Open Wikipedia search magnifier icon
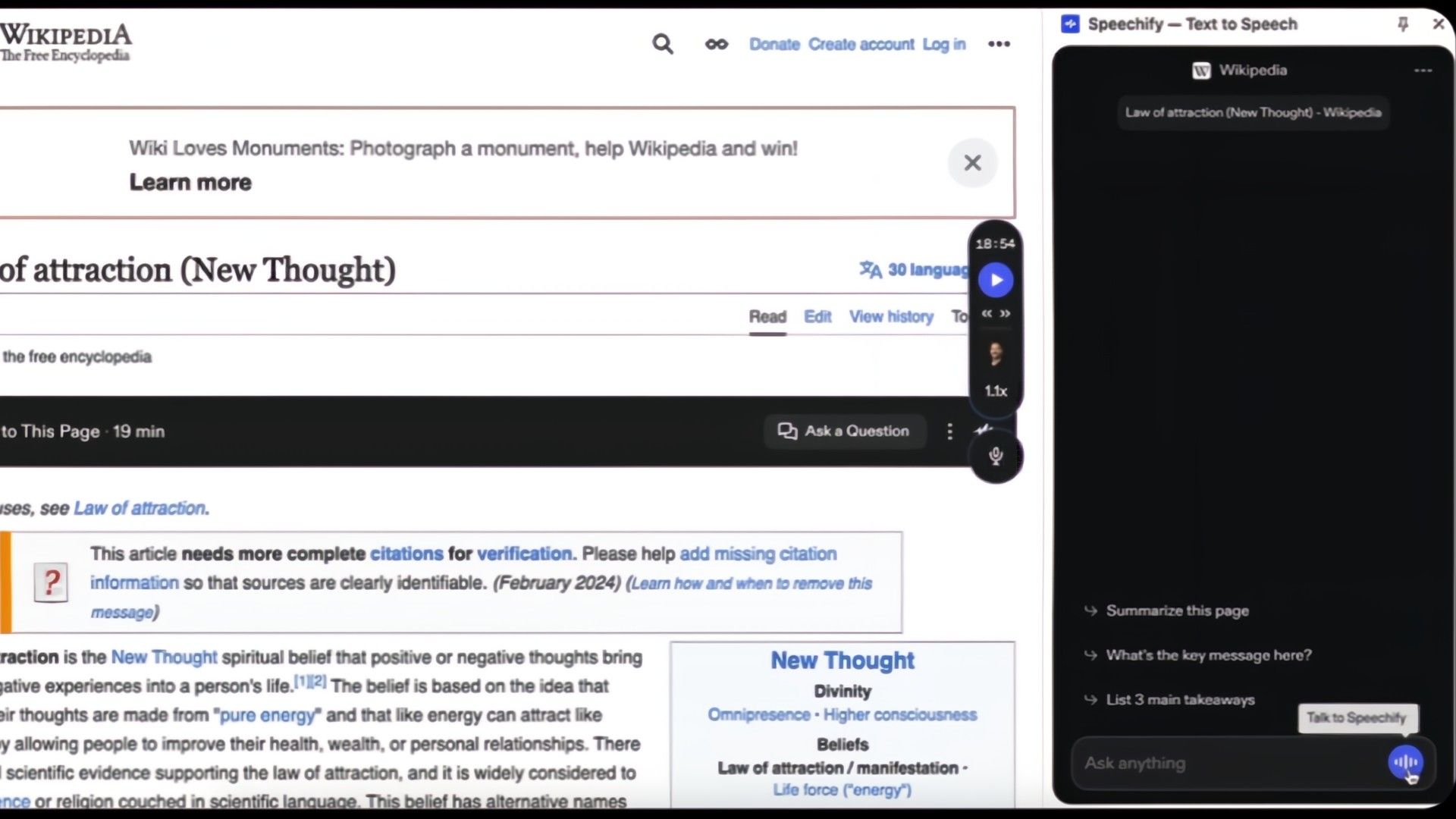The height and width of the screenshot is (819, 1456). tap(663, 44)
